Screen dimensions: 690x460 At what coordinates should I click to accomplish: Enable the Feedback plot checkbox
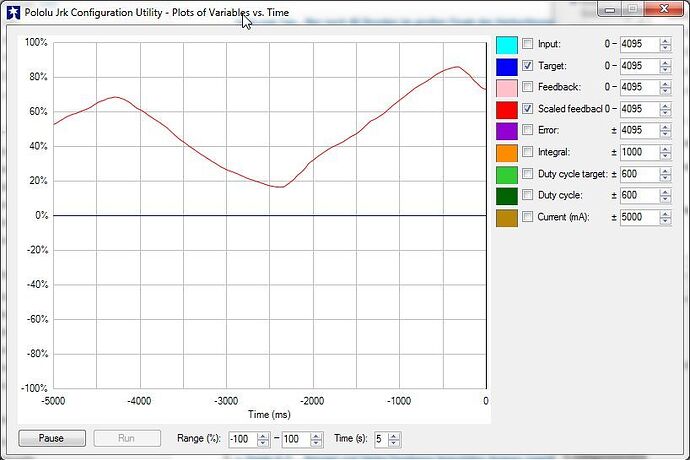527,88
